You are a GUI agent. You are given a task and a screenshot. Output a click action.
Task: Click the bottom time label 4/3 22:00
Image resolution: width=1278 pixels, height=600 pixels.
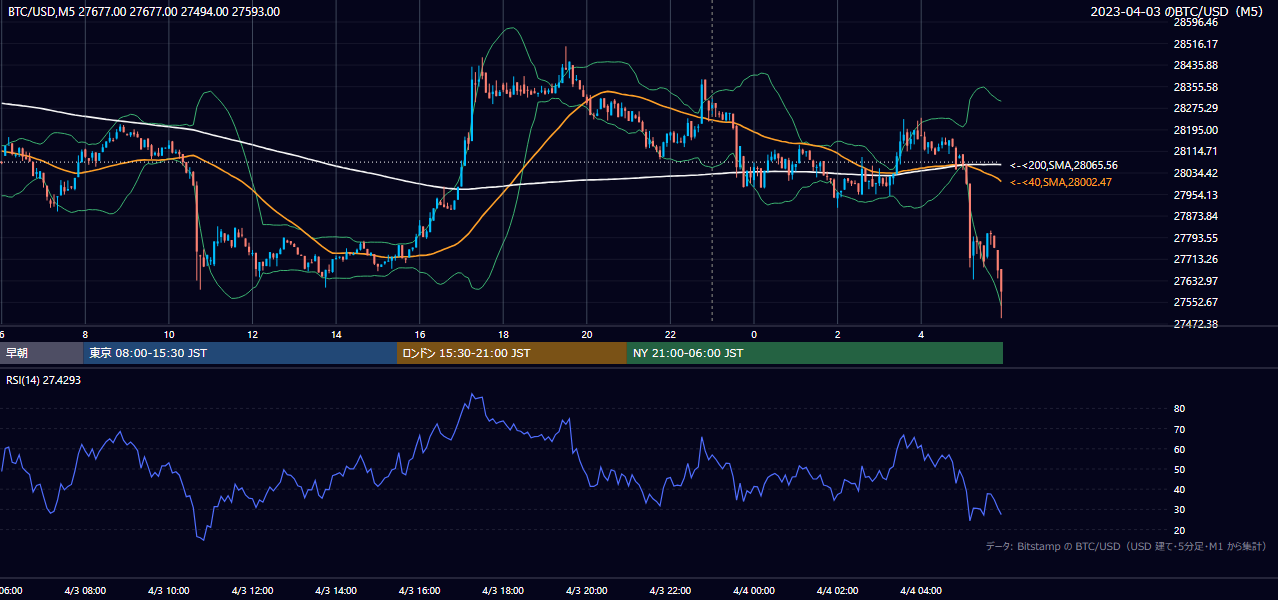click(670, 591)
